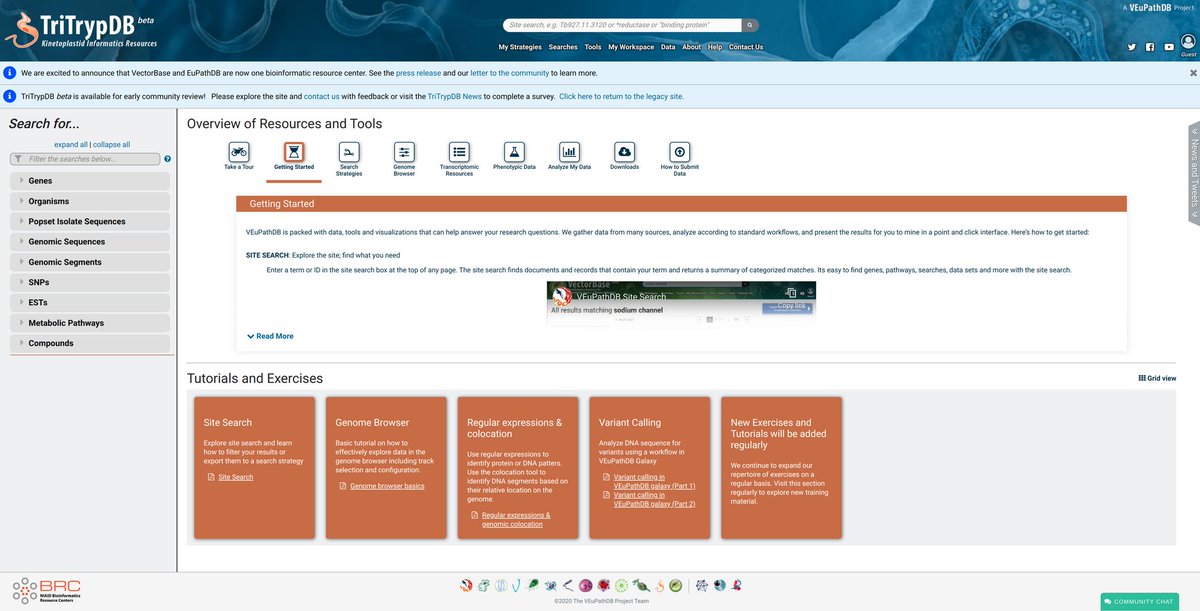Open the Search Strategies icon
The height and width of the screenshot is (611, 1200).
349,152
